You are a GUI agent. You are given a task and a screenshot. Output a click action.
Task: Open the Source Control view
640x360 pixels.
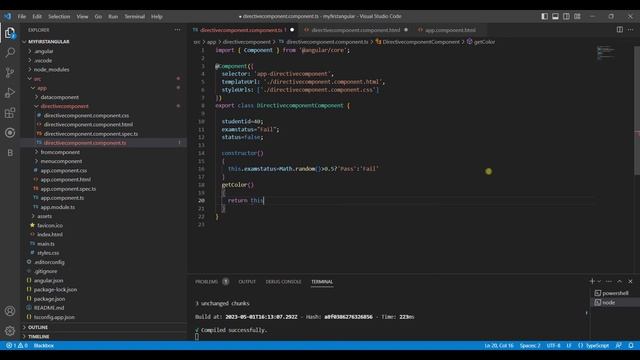tap(10, 73)
